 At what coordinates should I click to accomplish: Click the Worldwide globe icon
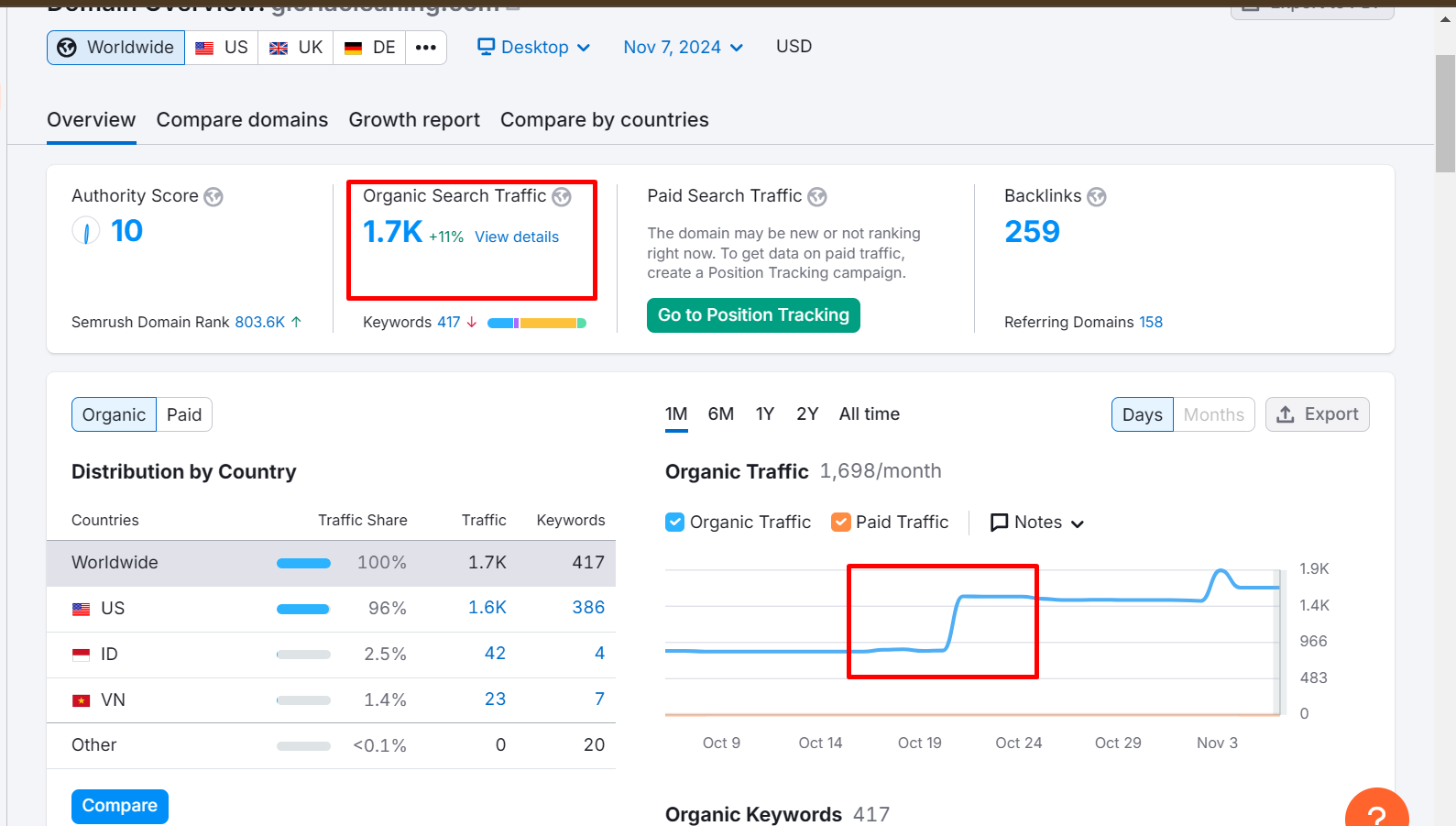67,48
